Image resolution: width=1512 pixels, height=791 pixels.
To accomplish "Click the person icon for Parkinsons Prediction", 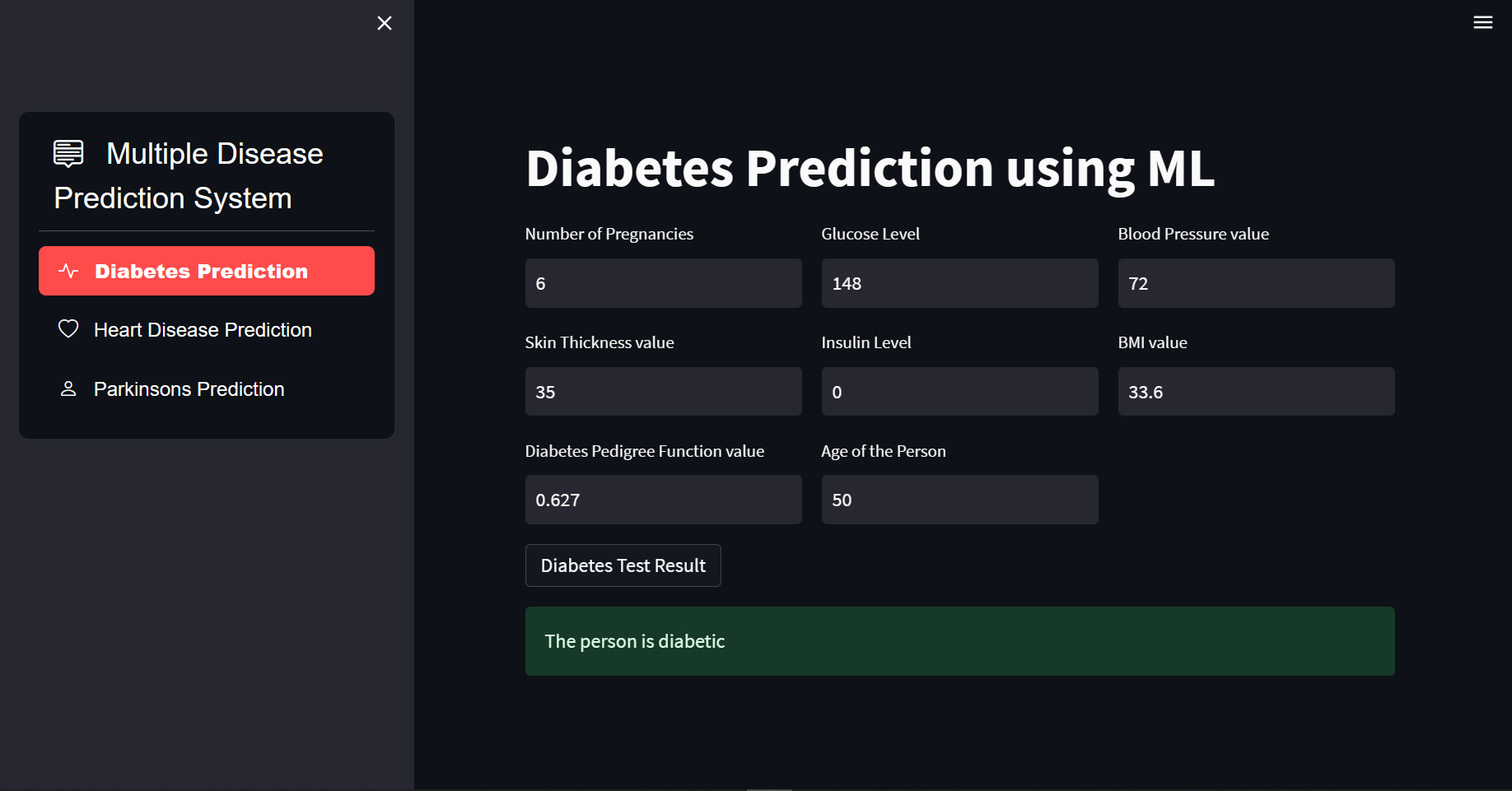I will 68,389.
